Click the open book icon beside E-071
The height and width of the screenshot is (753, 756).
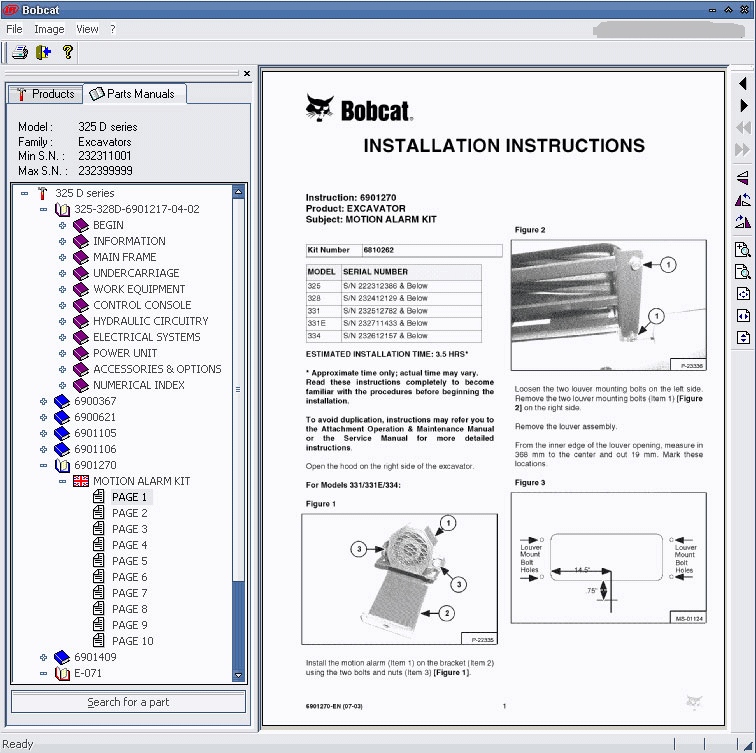(x=62, y=673)
